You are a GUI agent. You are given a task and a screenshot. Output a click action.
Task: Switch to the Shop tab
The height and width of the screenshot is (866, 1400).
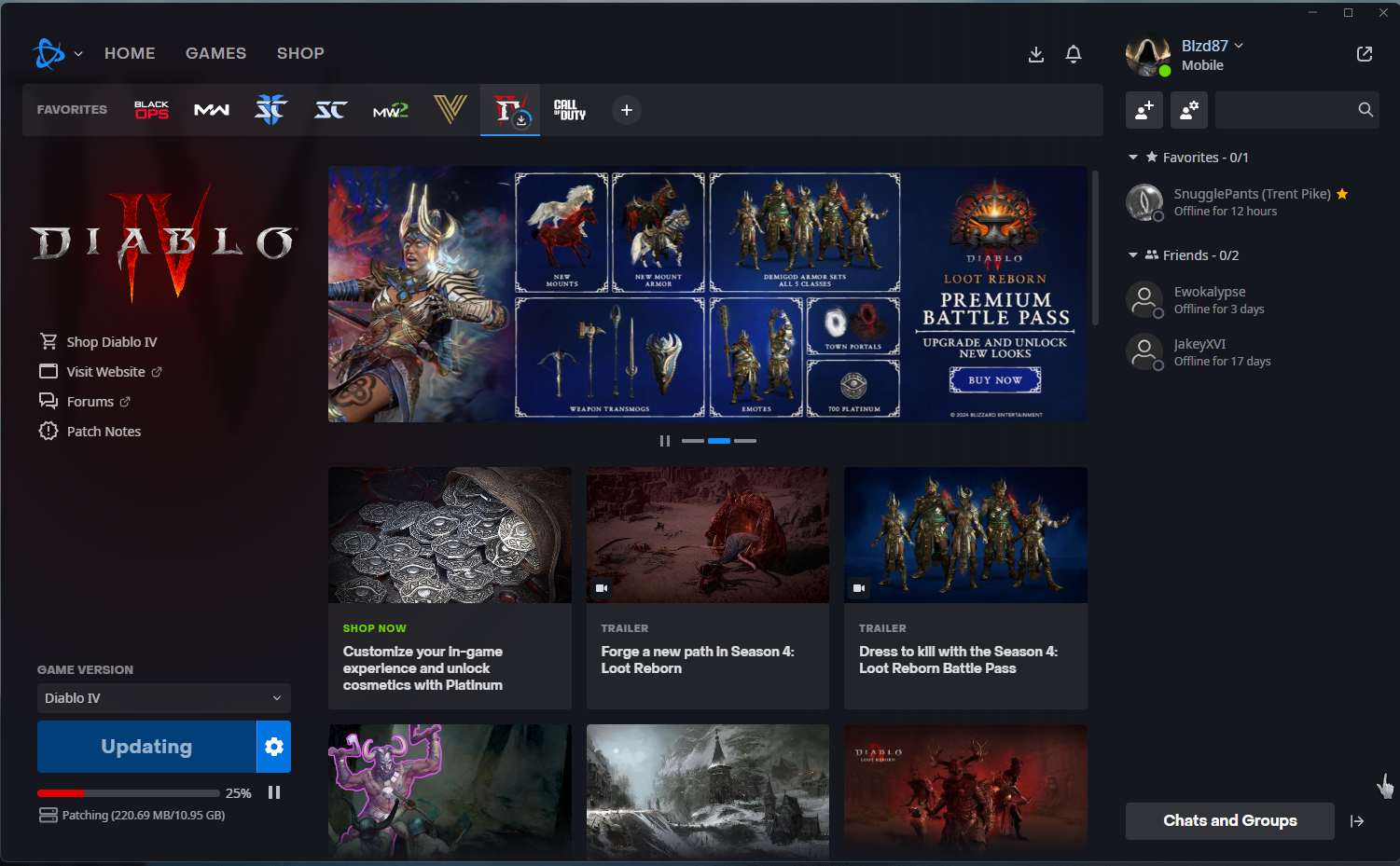300,53
